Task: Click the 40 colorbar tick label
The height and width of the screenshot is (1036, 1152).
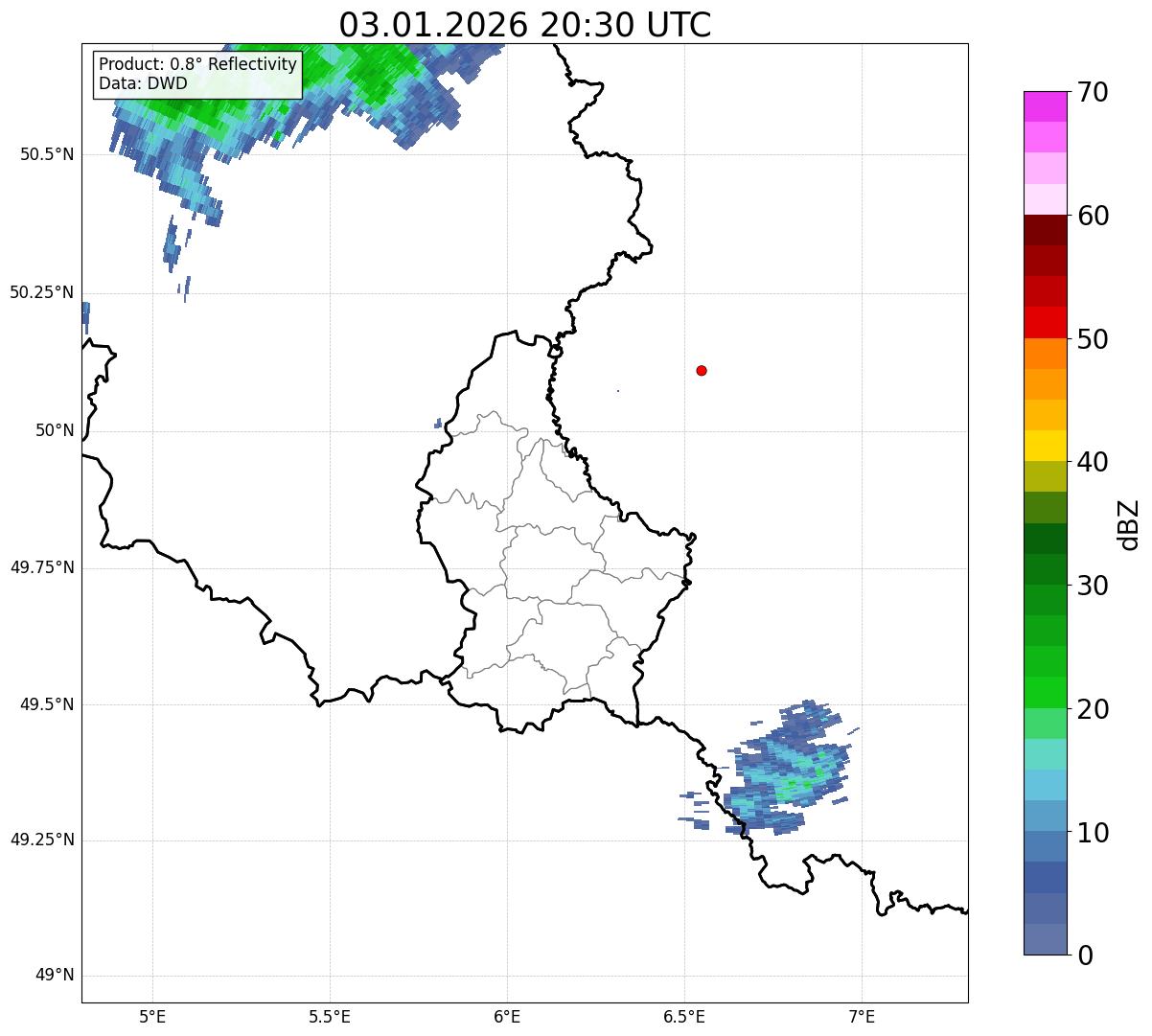Action: [x=1093, y=462]
